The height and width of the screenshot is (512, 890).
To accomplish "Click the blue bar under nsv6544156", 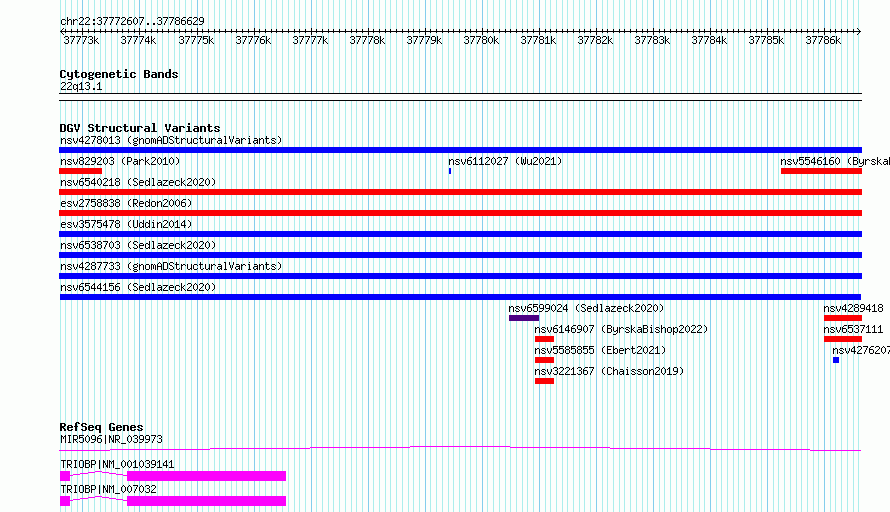I will [x=460, y=297].
